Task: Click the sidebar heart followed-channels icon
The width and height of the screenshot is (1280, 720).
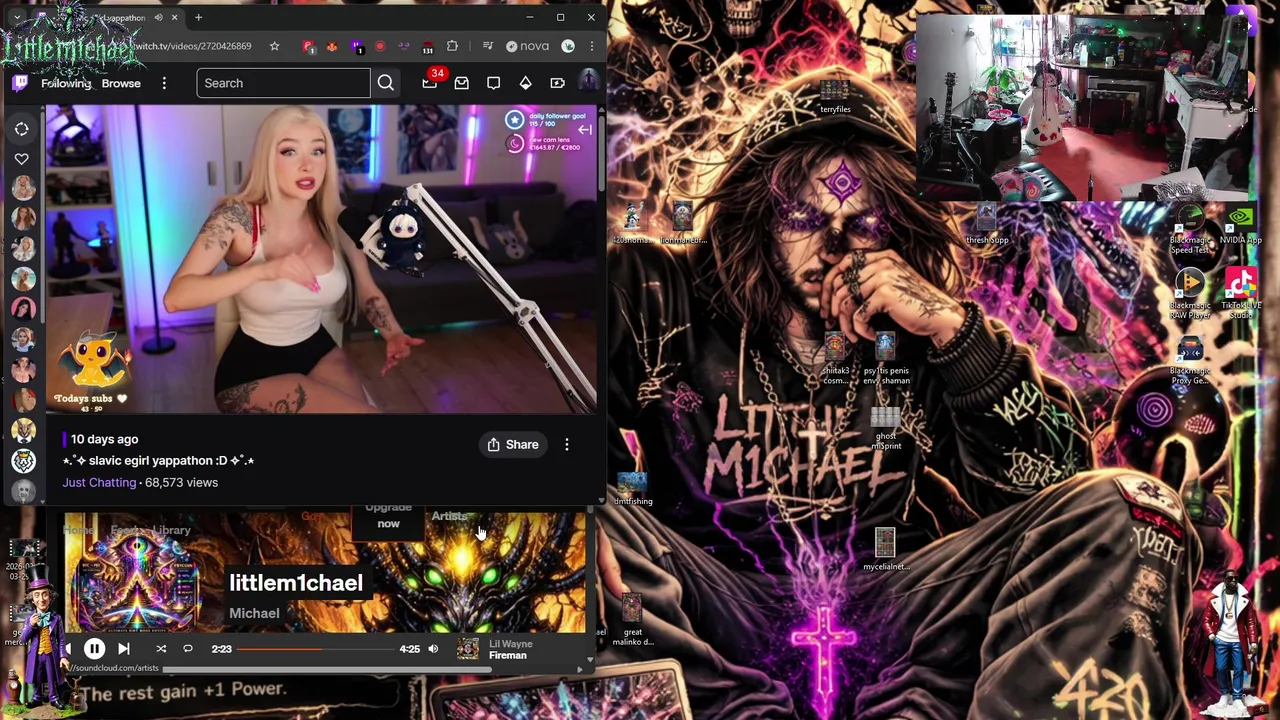Action: tap(22, 159)
